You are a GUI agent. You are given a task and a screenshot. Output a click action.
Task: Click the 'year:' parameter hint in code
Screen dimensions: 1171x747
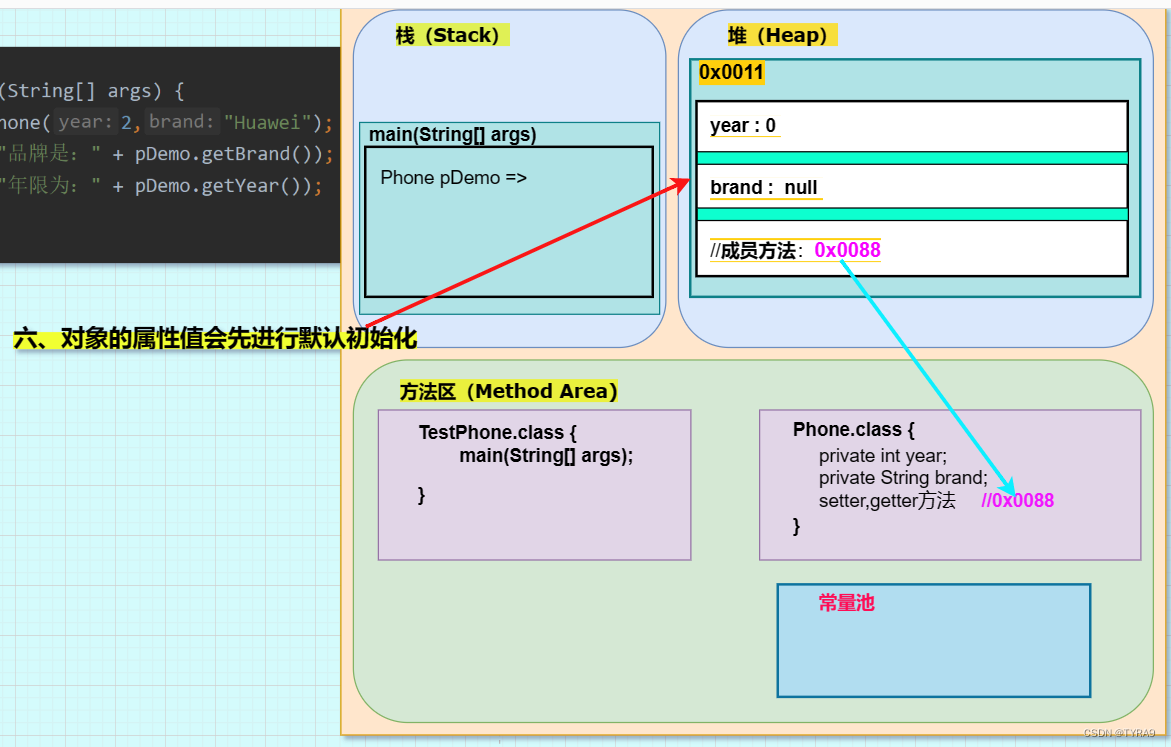86,122
